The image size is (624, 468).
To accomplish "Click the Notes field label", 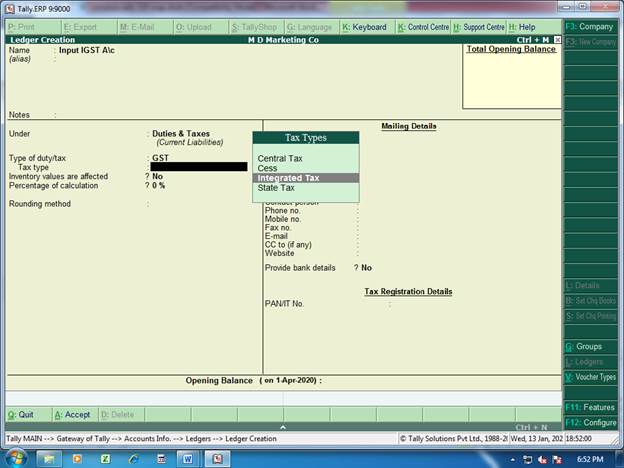I will pos(19,115).
